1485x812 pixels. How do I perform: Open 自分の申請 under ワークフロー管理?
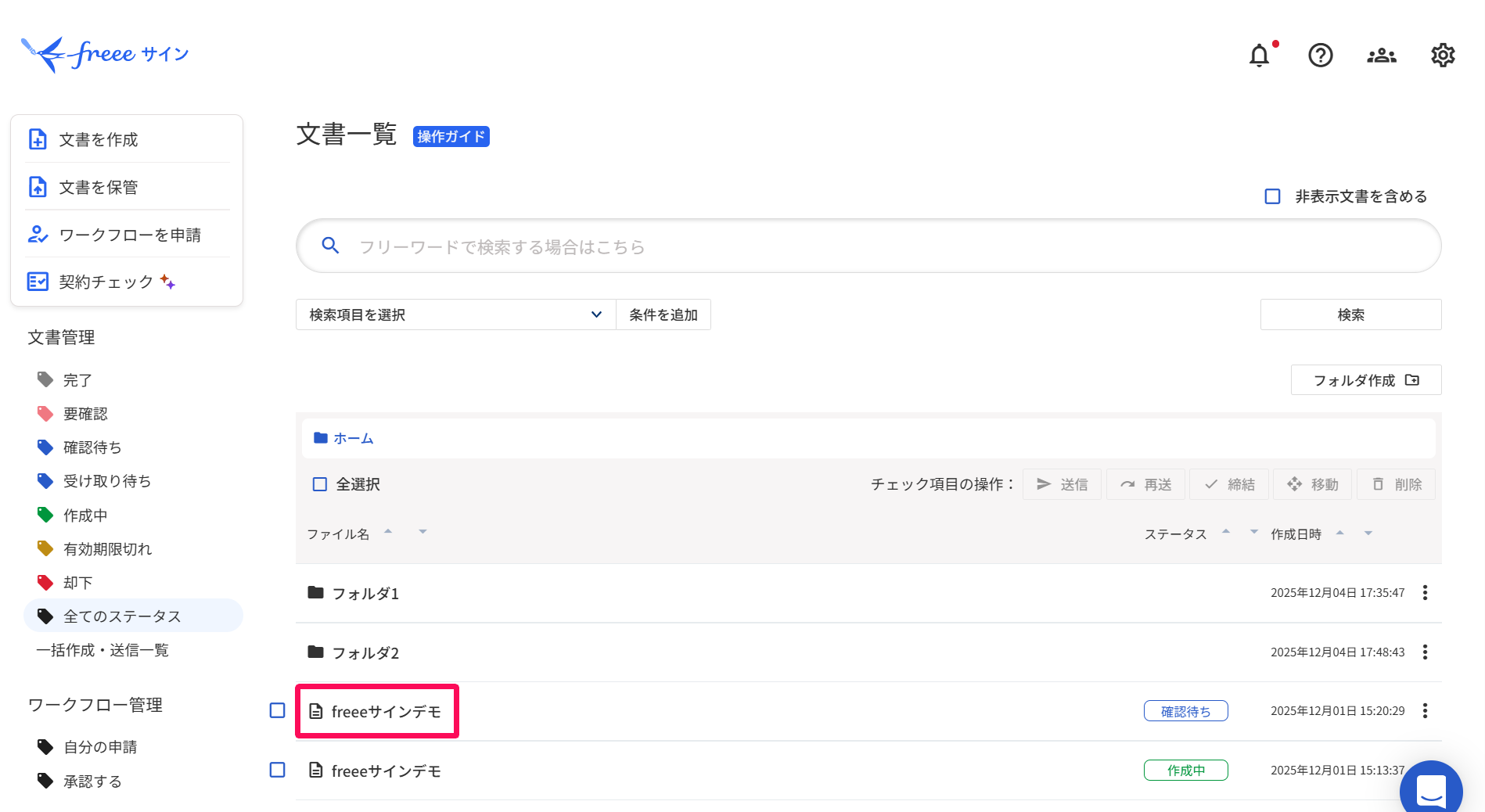(100, 747)
